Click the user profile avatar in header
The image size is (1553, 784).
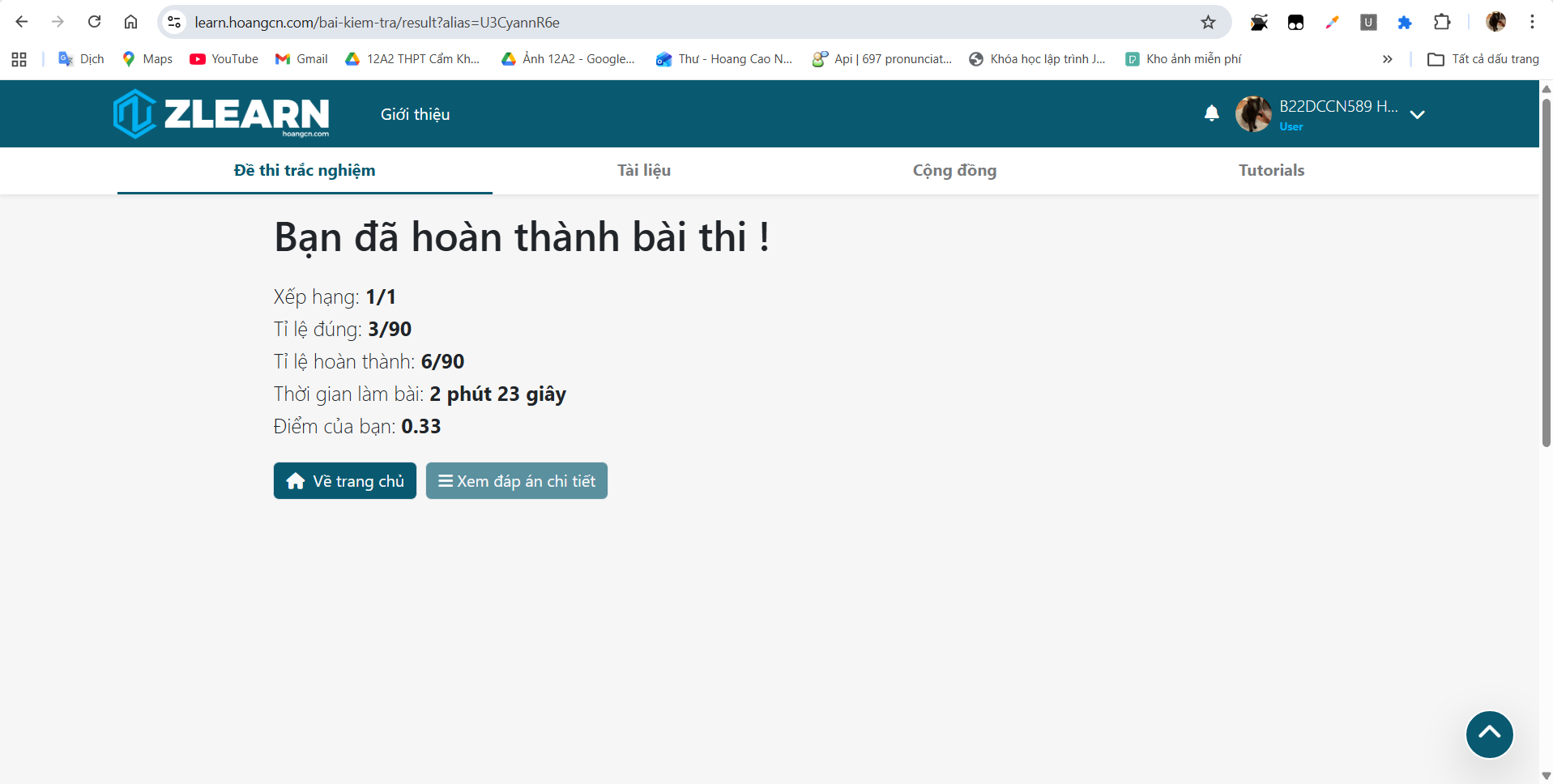pos(1252,114)
